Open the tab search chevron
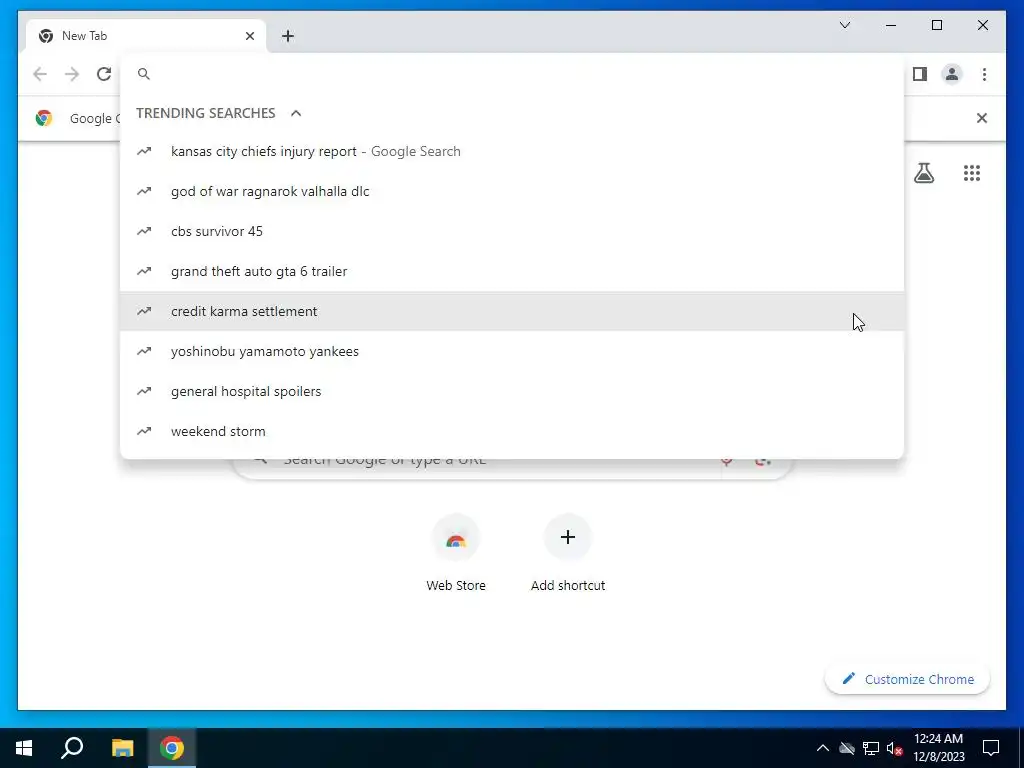1024x768 pixels. (x=845, y=25)
